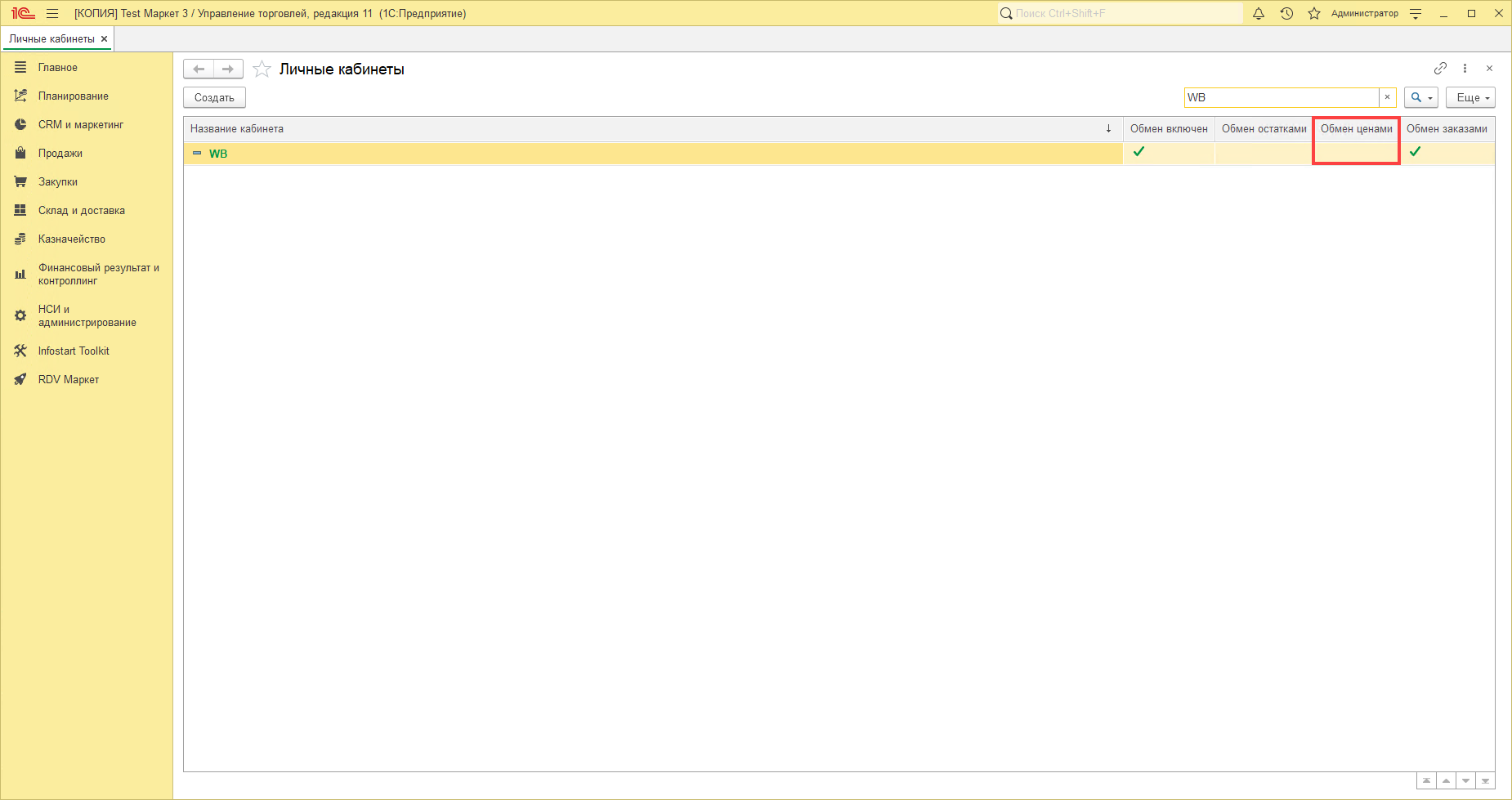1512x800 pixels.
Task: Open the Казначейство section
Action: click(x=87, y=239)
